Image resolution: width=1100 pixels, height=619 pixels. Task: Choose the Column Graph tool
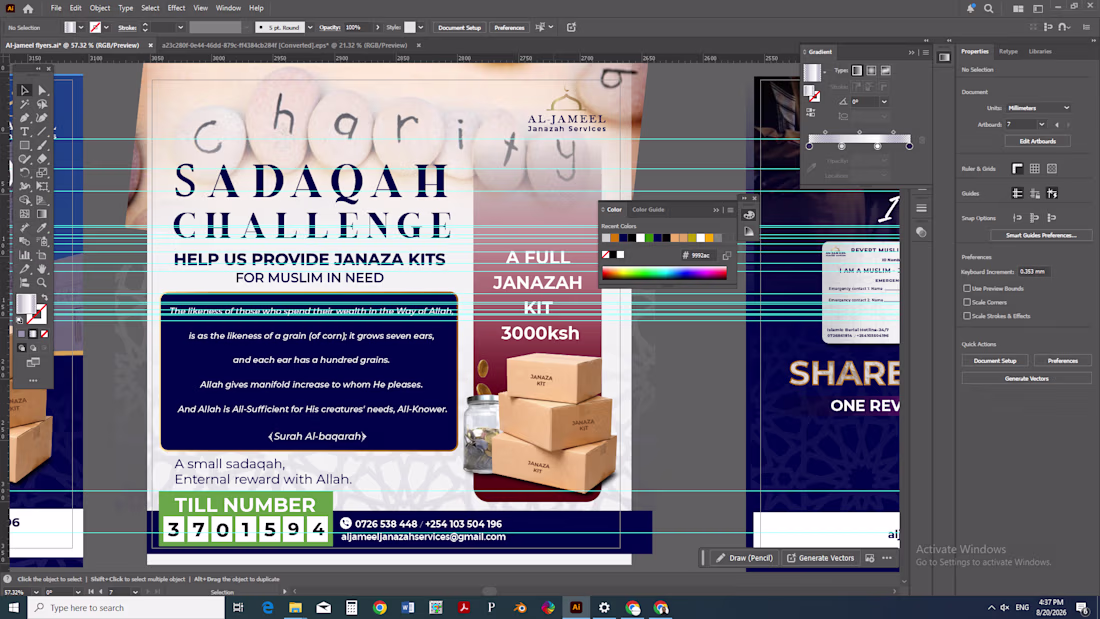coord(25,255)
